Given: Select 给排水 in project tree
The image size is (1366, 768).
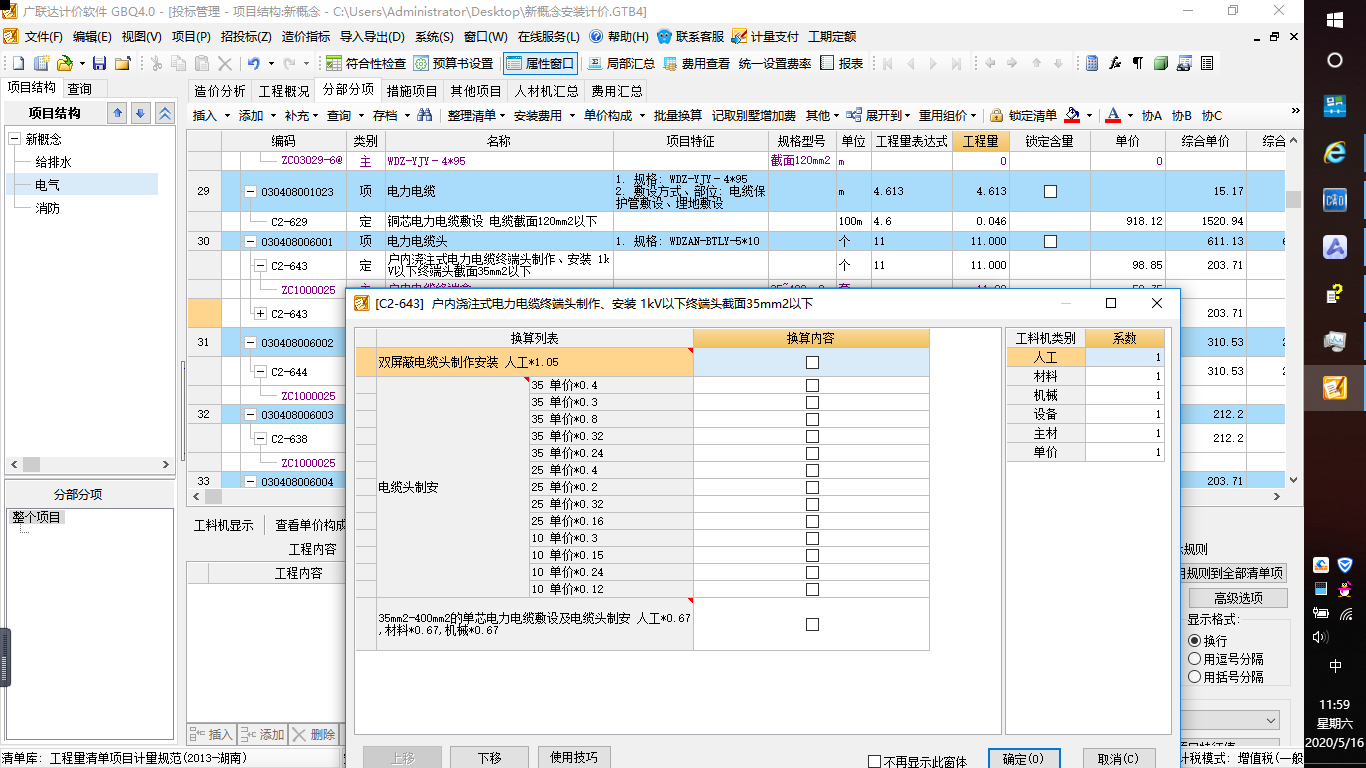Looking at the screenshot, I should 54,162.
